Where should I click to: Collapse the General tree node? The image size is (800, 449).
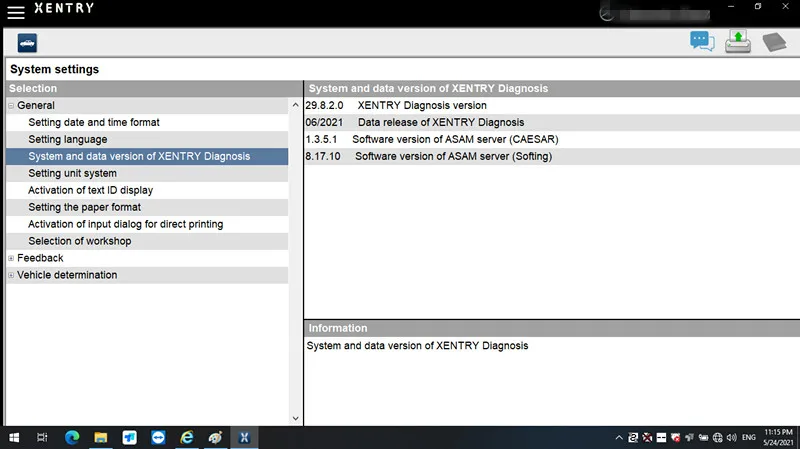coord(11,106)
